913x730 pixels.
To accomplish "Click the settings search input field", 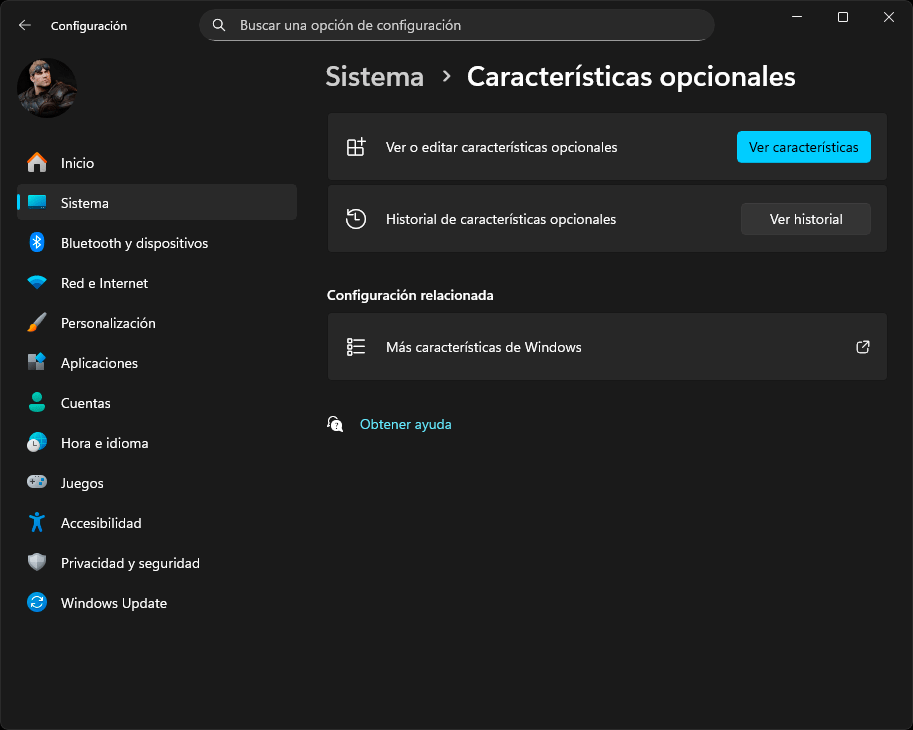I will 456,25.
